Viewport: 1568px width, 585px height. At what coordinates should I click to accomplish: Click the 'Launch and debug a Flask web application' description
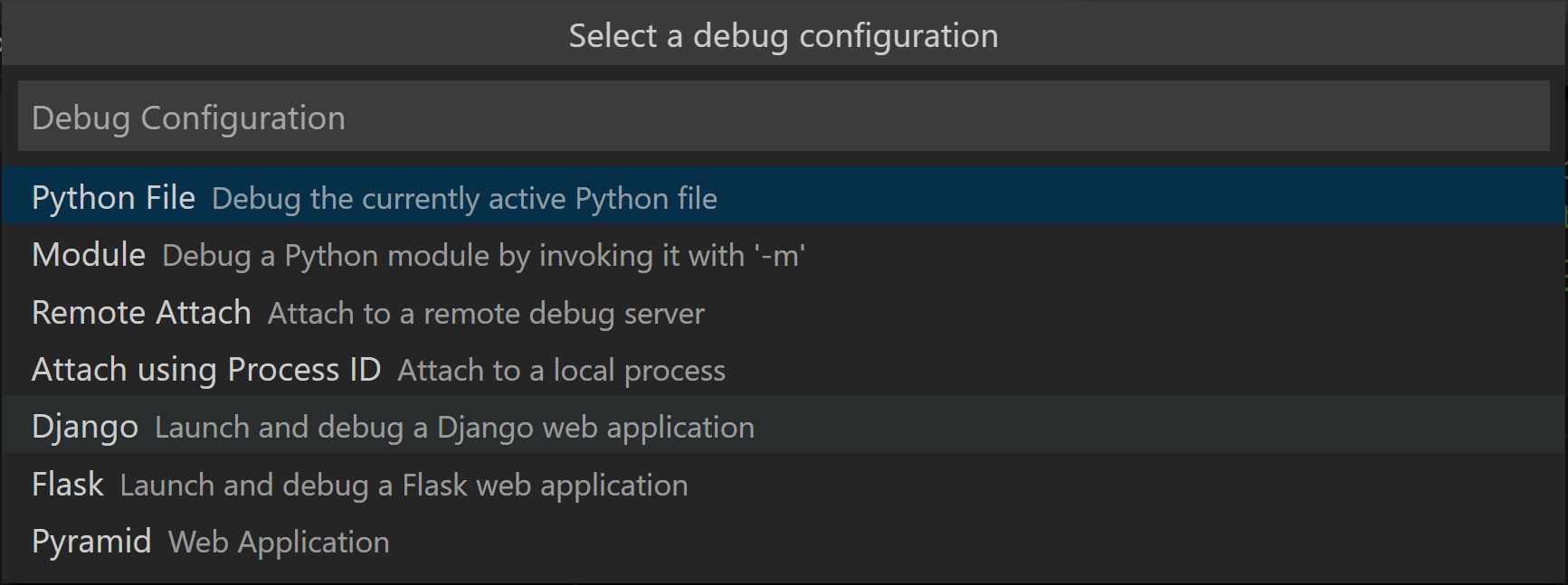coord(403,485)
